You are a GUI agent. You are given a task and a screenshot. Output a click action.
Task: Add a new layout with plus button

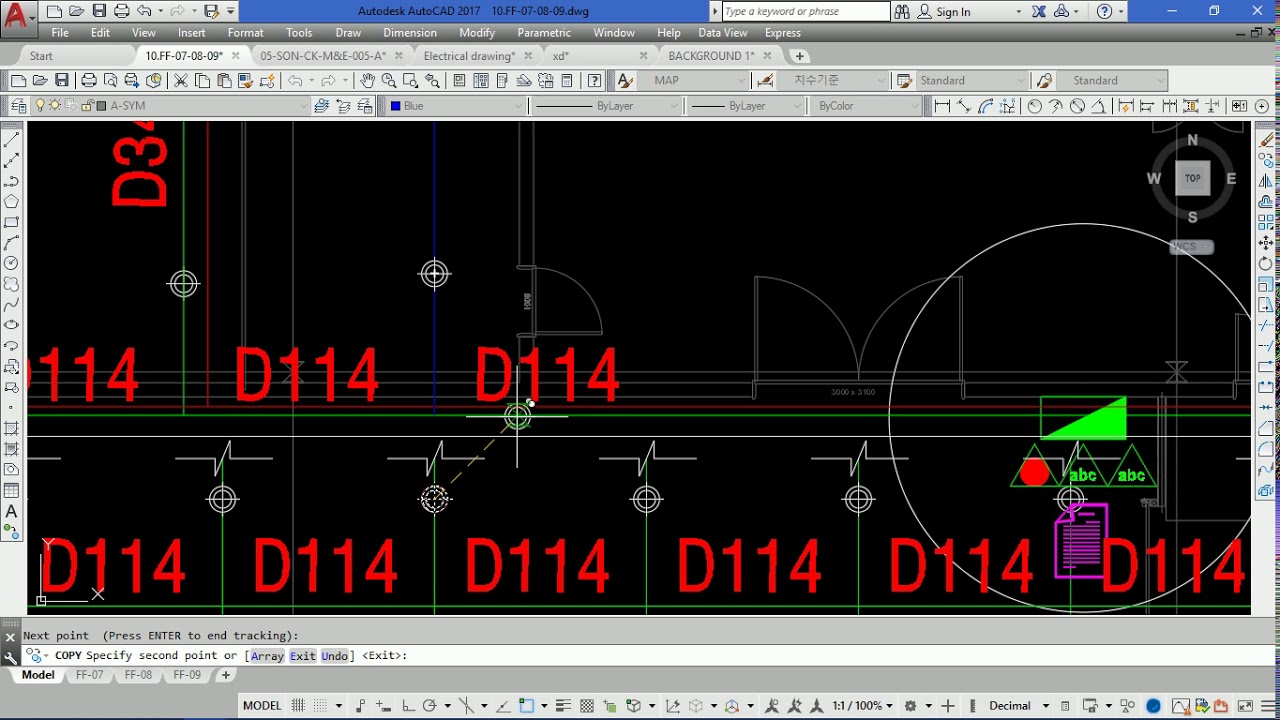click(226, 675)
